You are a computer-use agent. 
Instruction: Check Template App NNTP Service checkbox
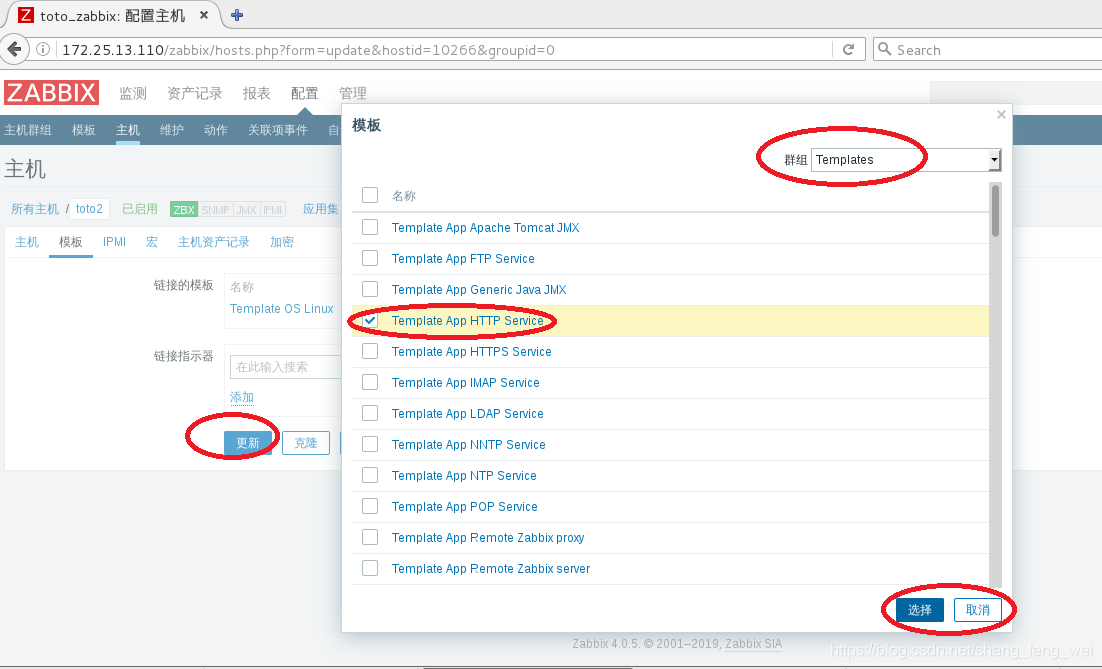click(370, 444)
